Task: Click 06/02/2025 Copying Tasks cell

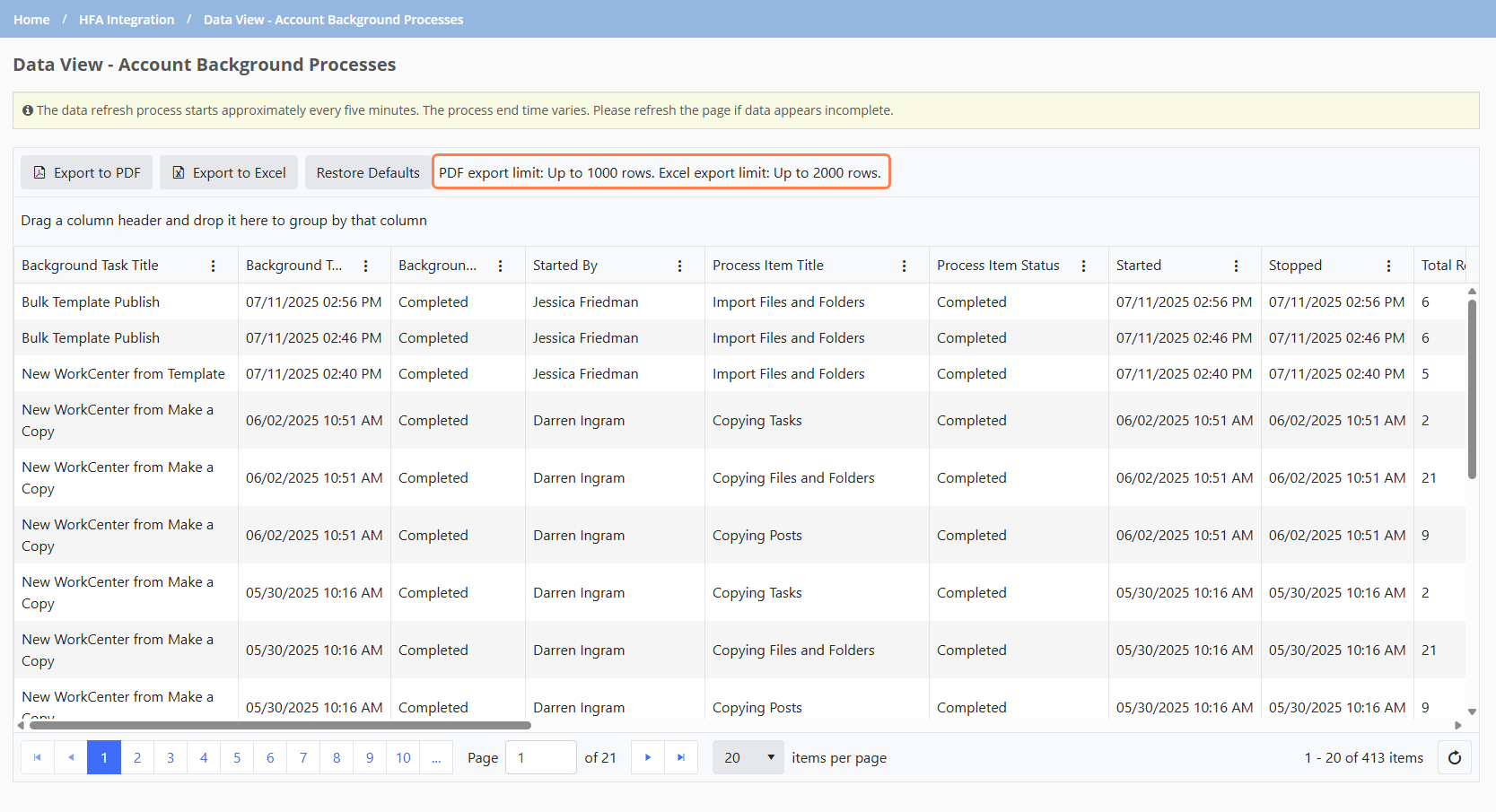Action: tap(817, 420)
